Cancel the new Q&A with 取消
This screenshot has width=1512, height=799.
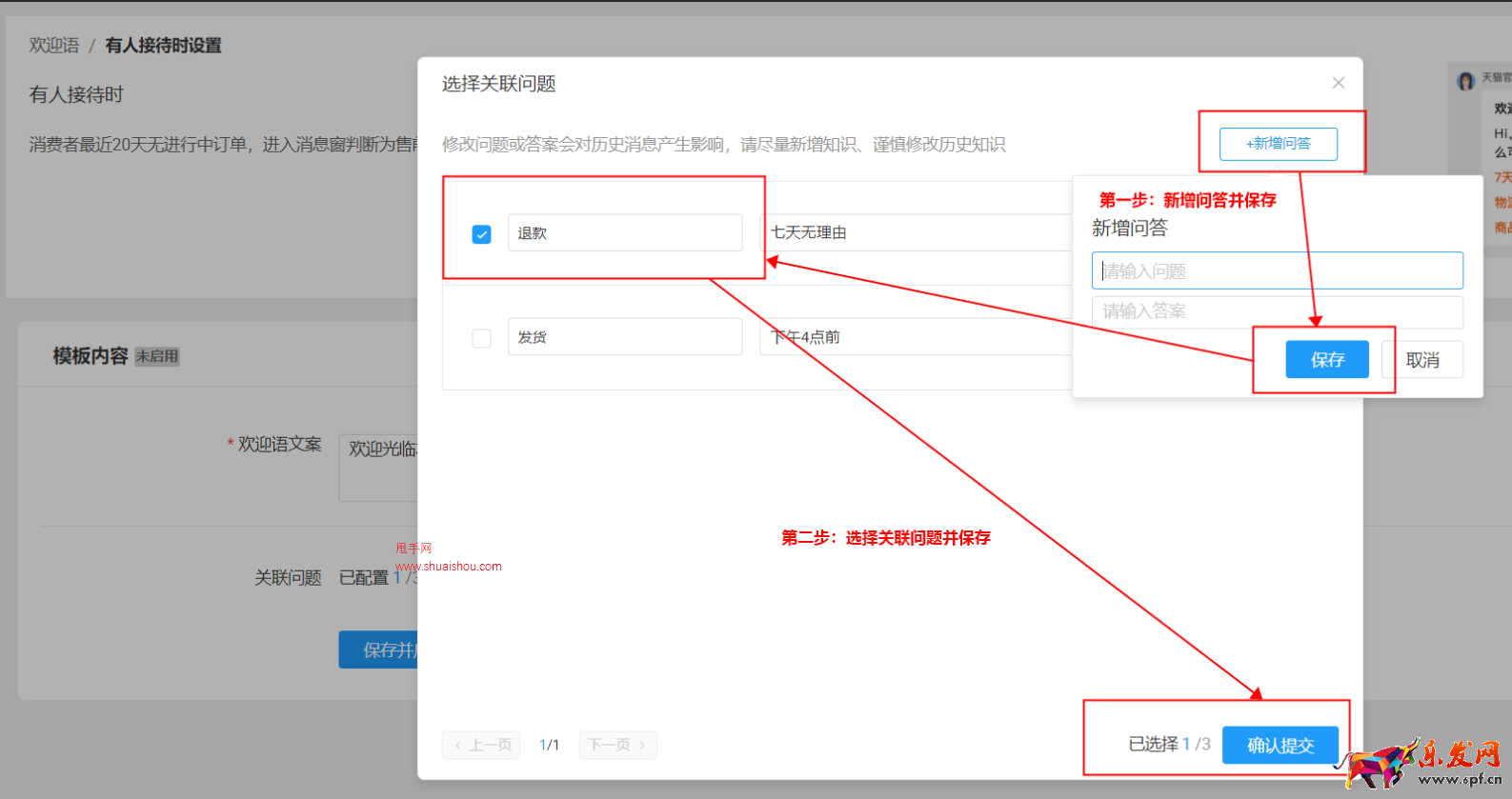(1422, 360)
